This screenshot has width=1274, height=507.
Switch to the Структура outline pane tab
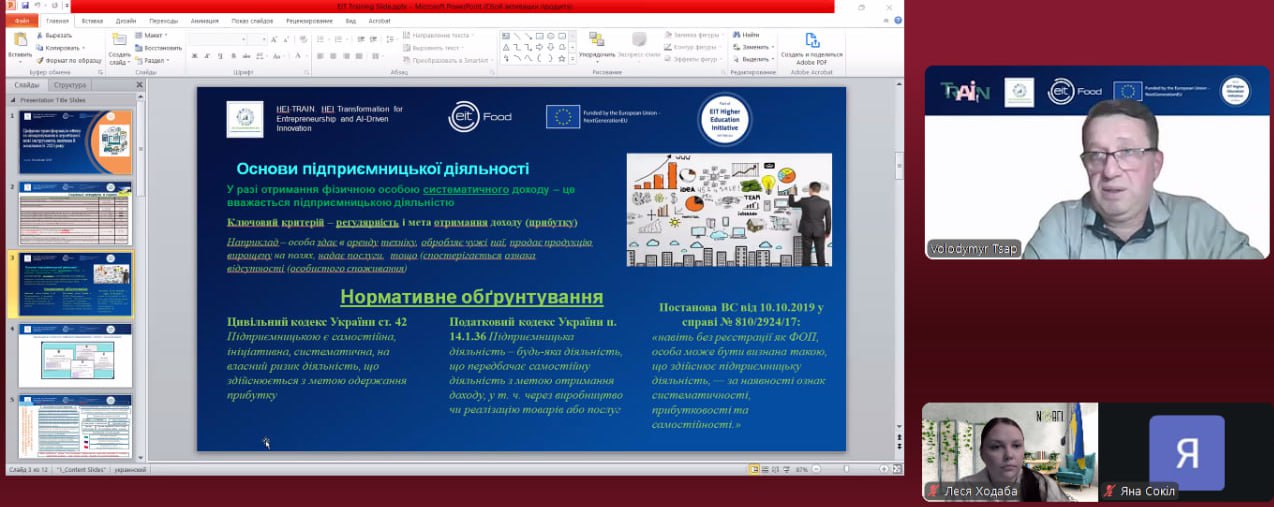tap(70, 85)
